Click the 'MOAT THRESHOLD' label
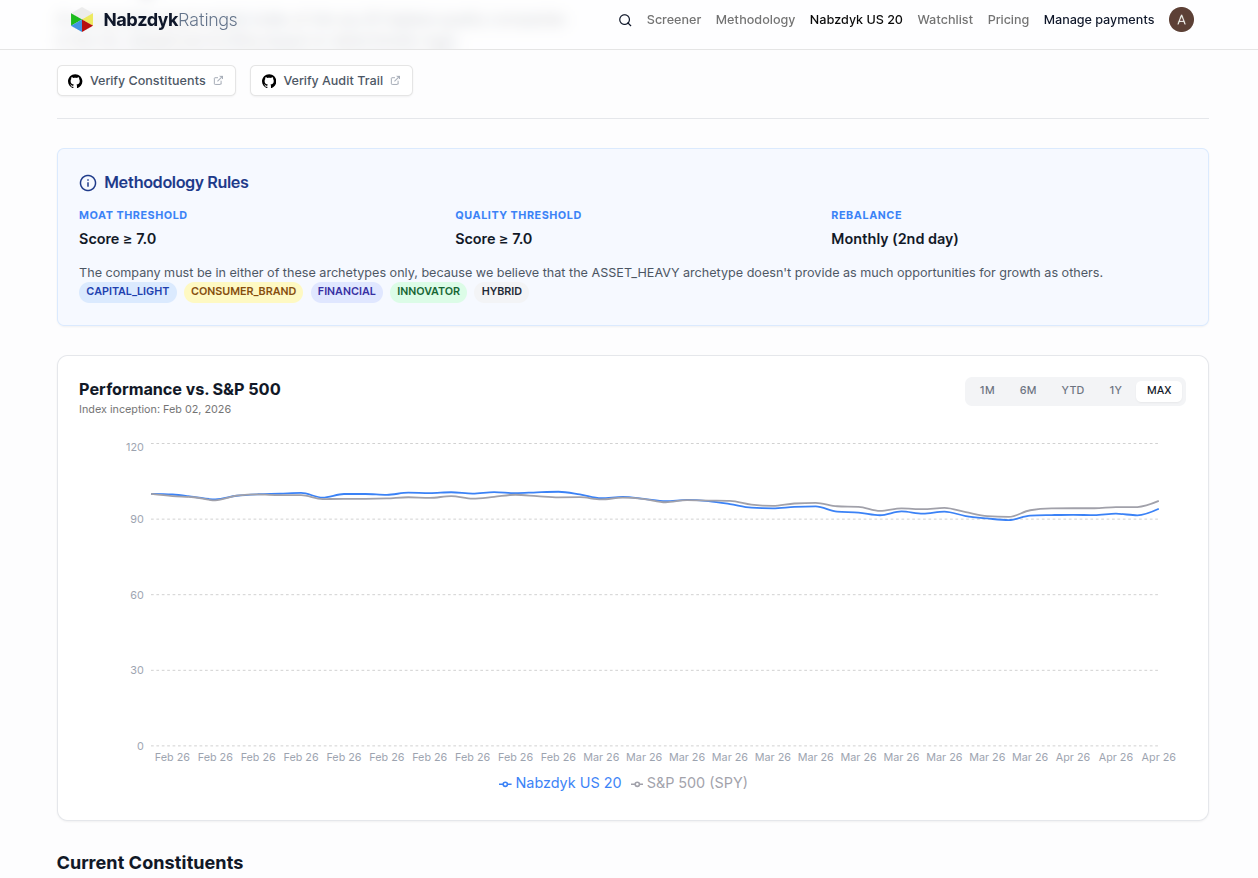The width and height of the screenshot is (1258, 878). 133,215
